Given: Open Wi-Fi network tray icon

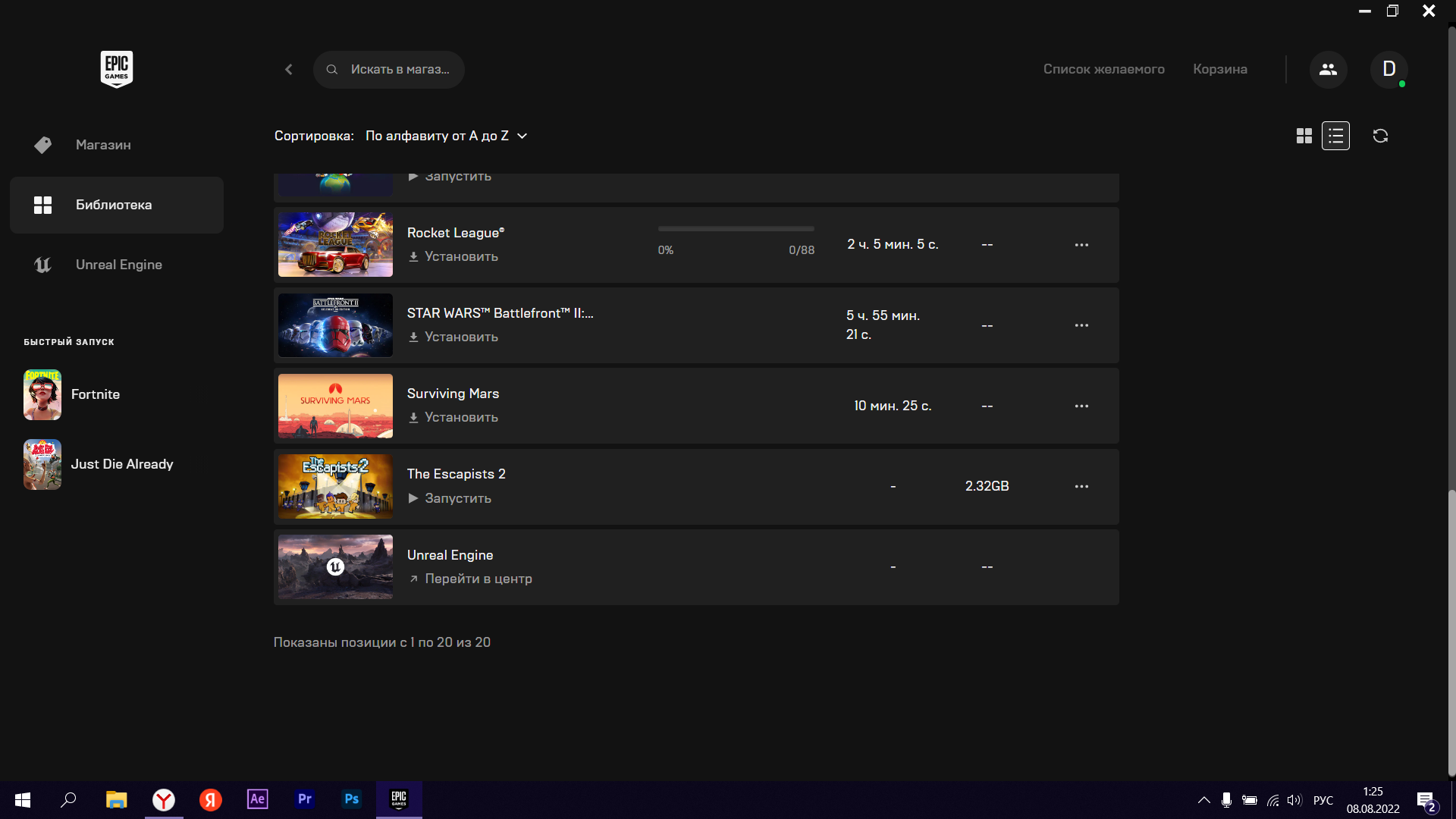Looking at the screenshot, I should point(1272,800).
